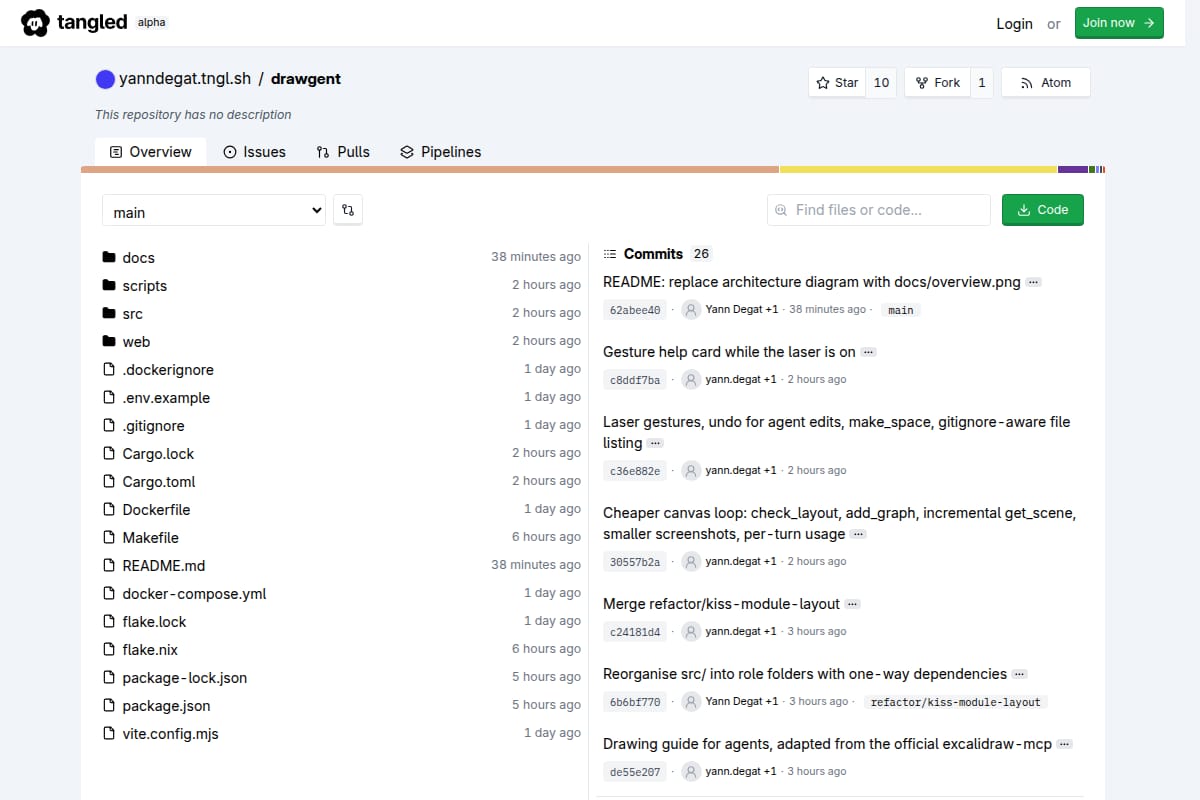Click the yanndegat.tngl.sh owner avatar
This screenshot has height=800, width=1200.
pos(105,79)
